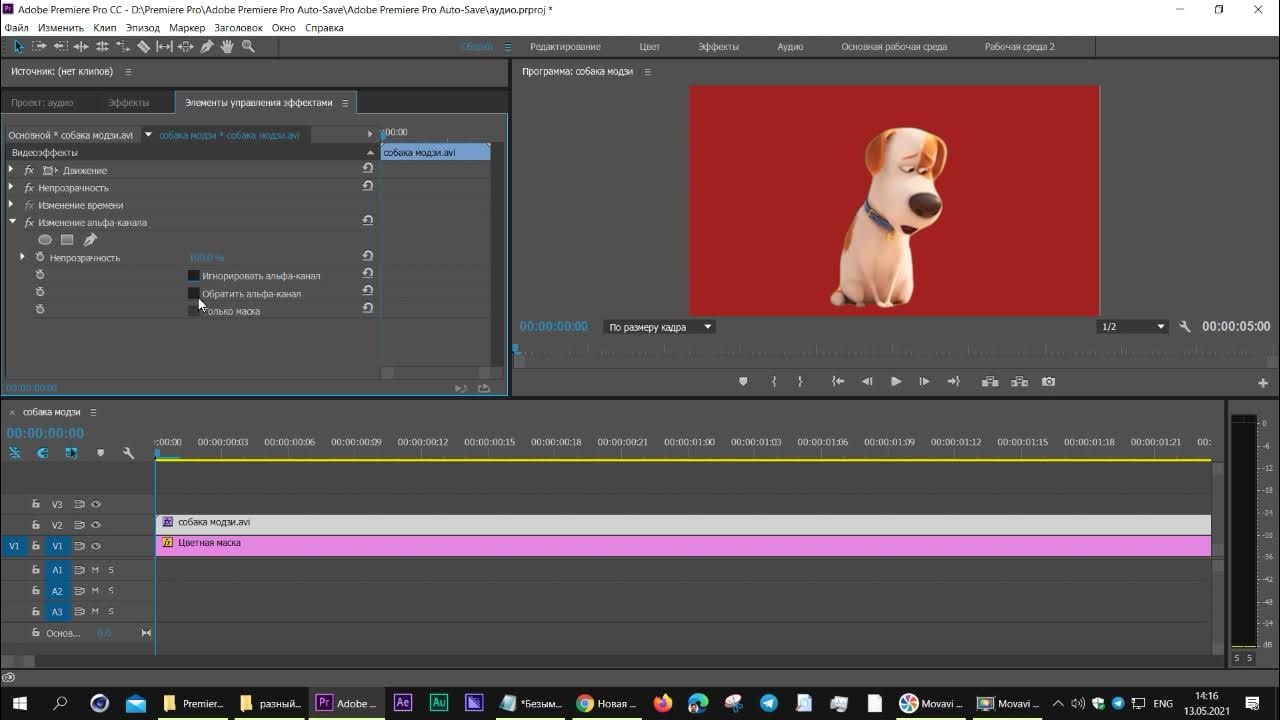The image size is (1280, 720).
Task: Switch to Эффекты panel tab
Action: [129, 102]
